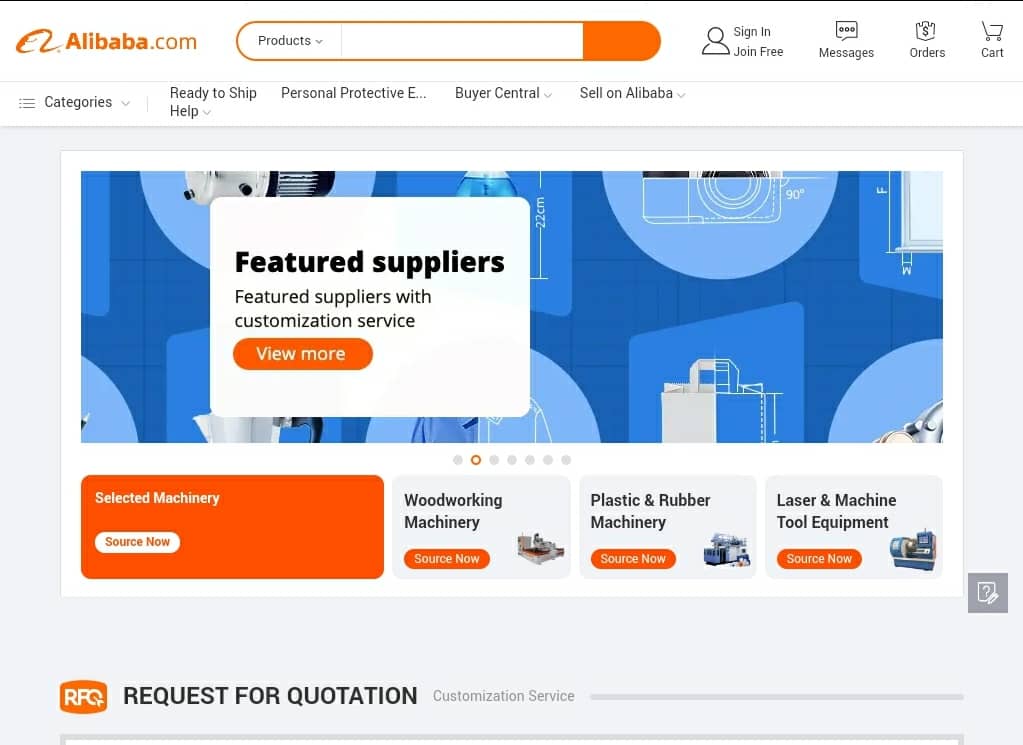Screen dimensions: 1023x745
Task: Open the Products search type dropdown
Action: click(290, 41)
